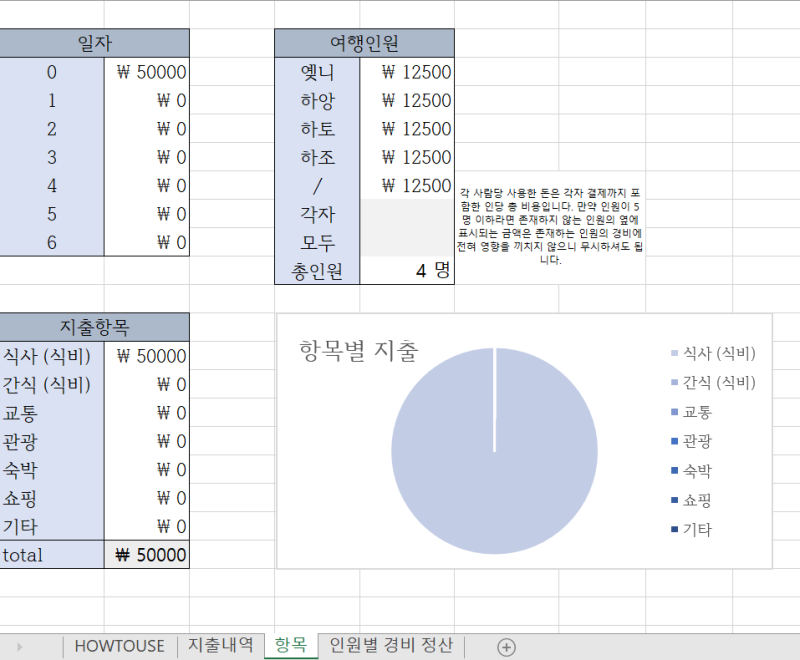Click the slash name cell
Image resolution: width=800 pixels, height=660 pixels.
click(x=317, y=186)
